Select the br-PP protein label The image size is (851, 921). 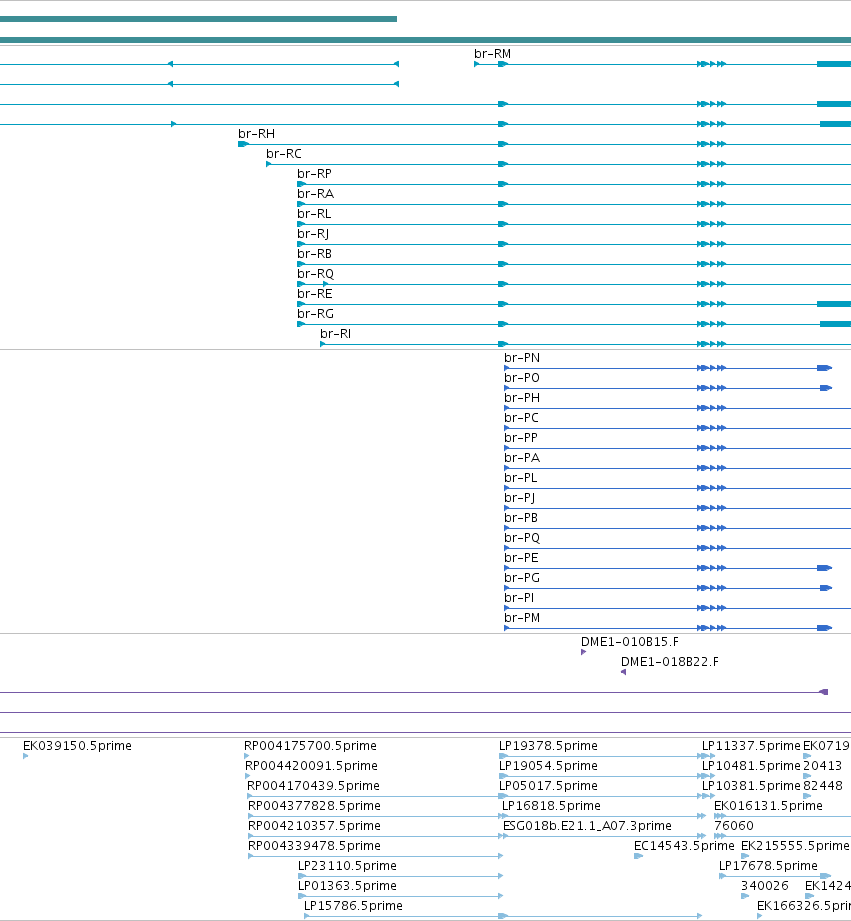point(520,437)
